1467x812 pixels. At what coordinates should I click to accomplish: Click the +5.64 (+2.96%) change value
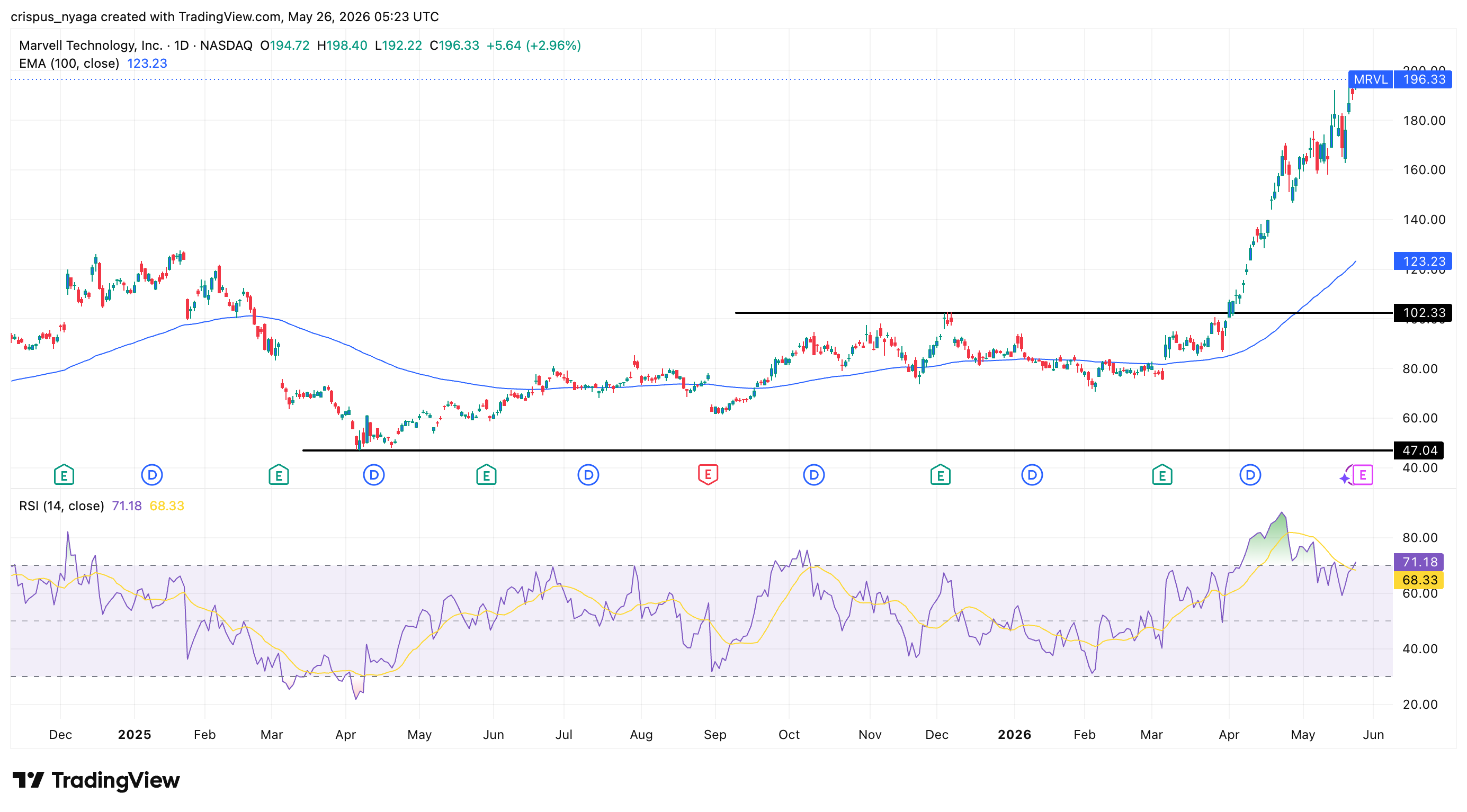tap(534, 46)
